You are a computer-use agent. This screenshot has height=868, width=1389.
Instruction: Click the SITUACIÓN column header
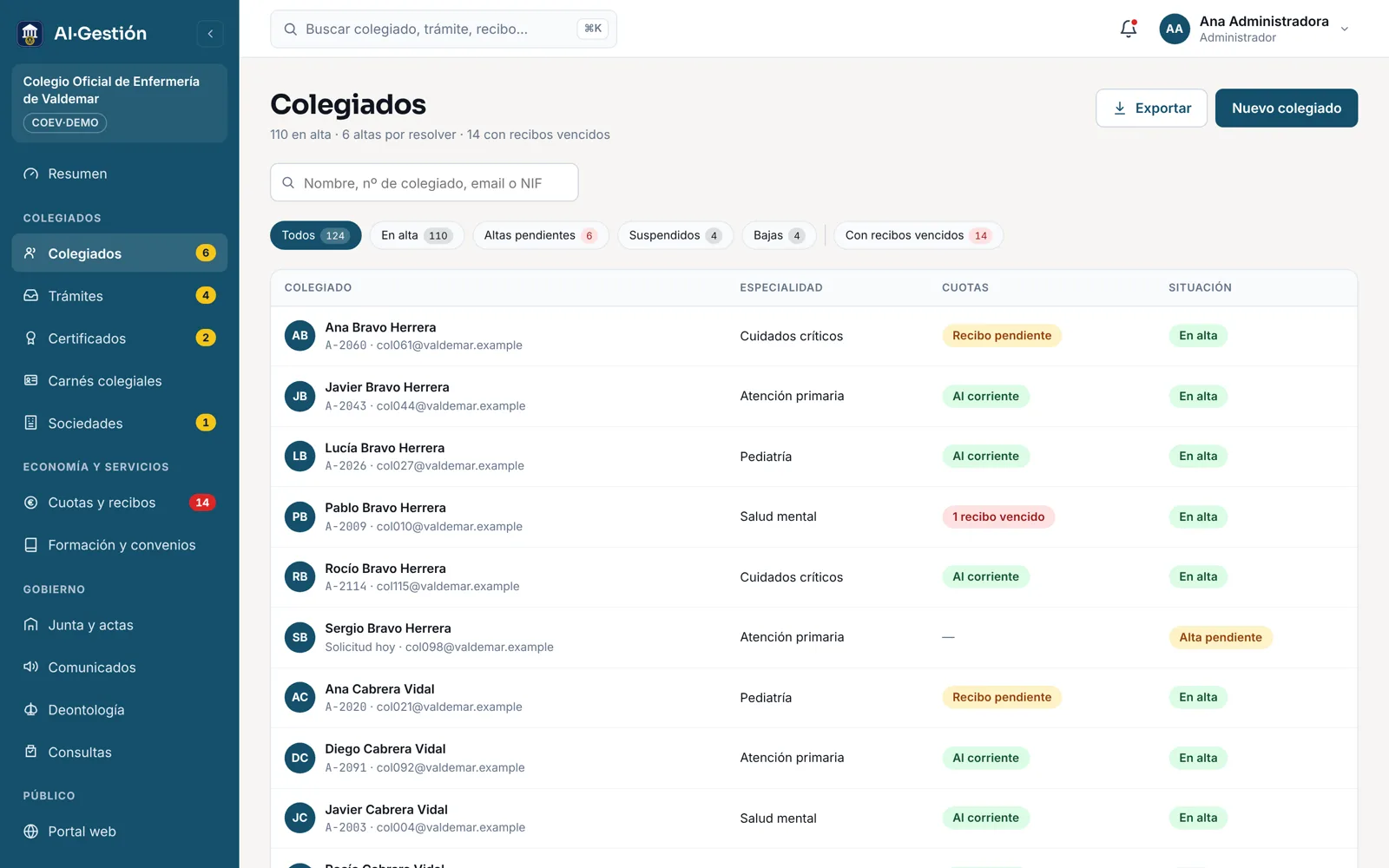(1200, 287)
